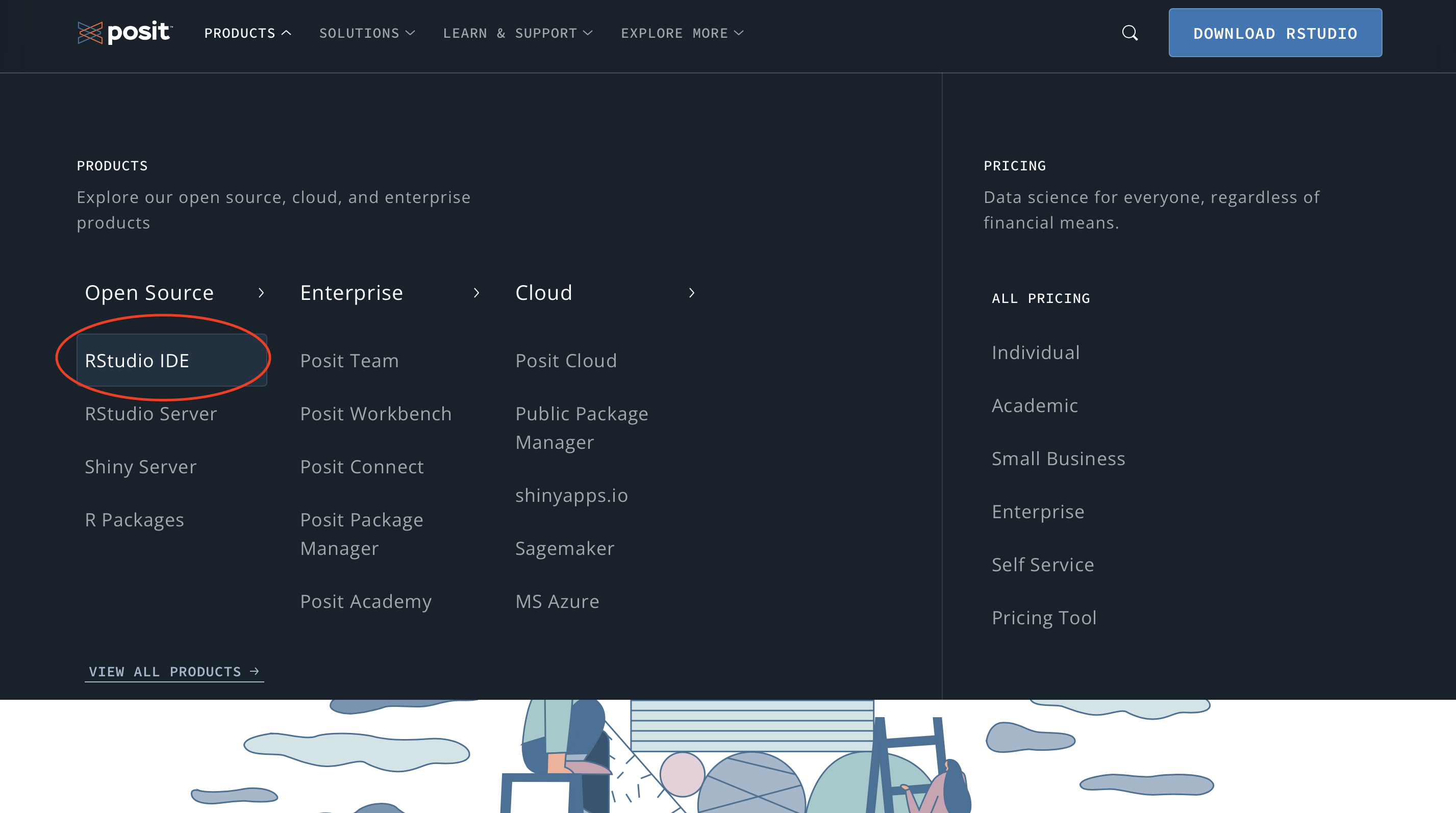The width and height of the screenshot is (1456, 813).
Task: Click arrow next to Enterprise heading
Action: 476,293
